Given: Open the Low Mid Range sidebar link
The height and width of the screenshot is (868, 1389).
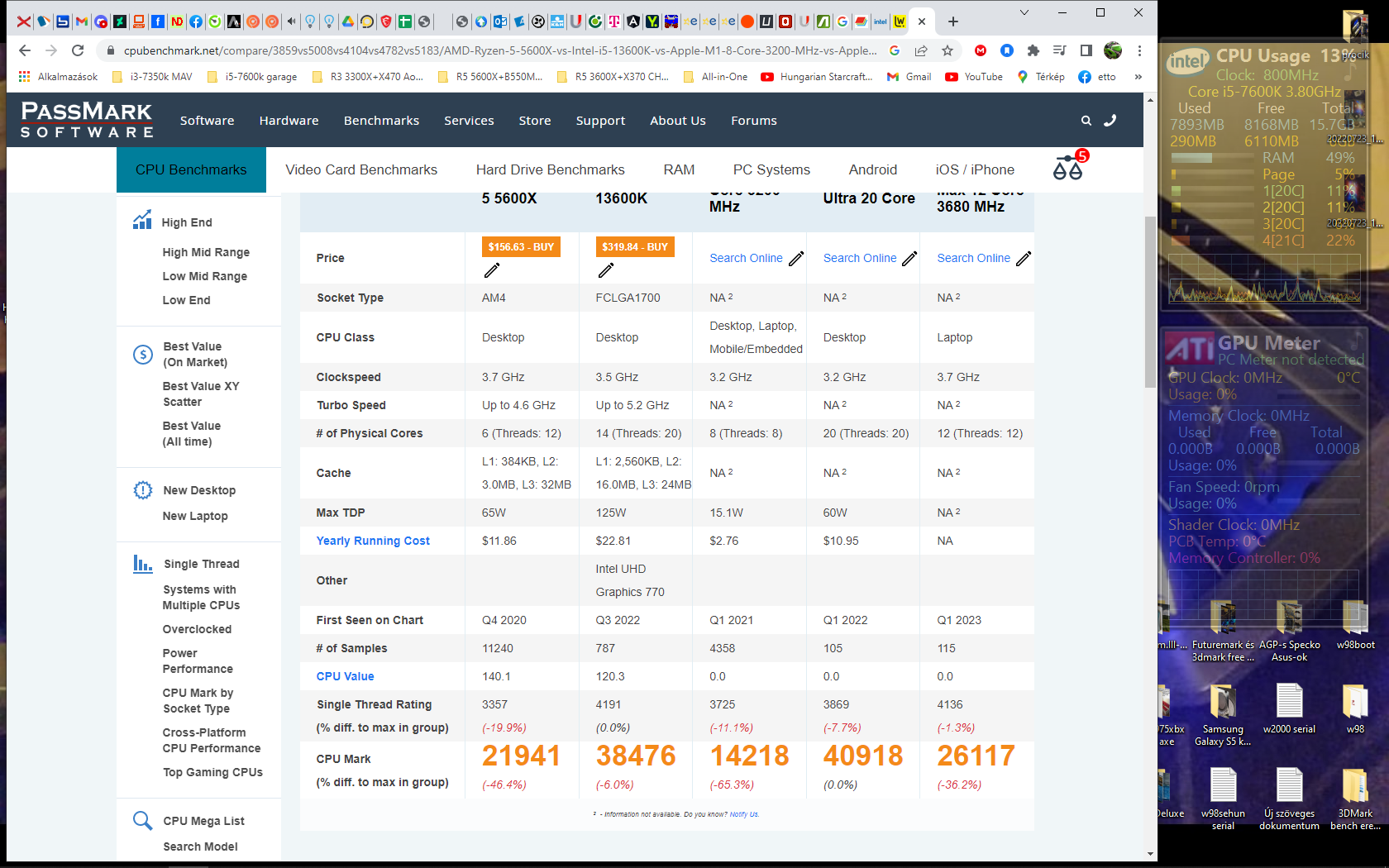Looking at the screenshot, I should tap(204, 276).
